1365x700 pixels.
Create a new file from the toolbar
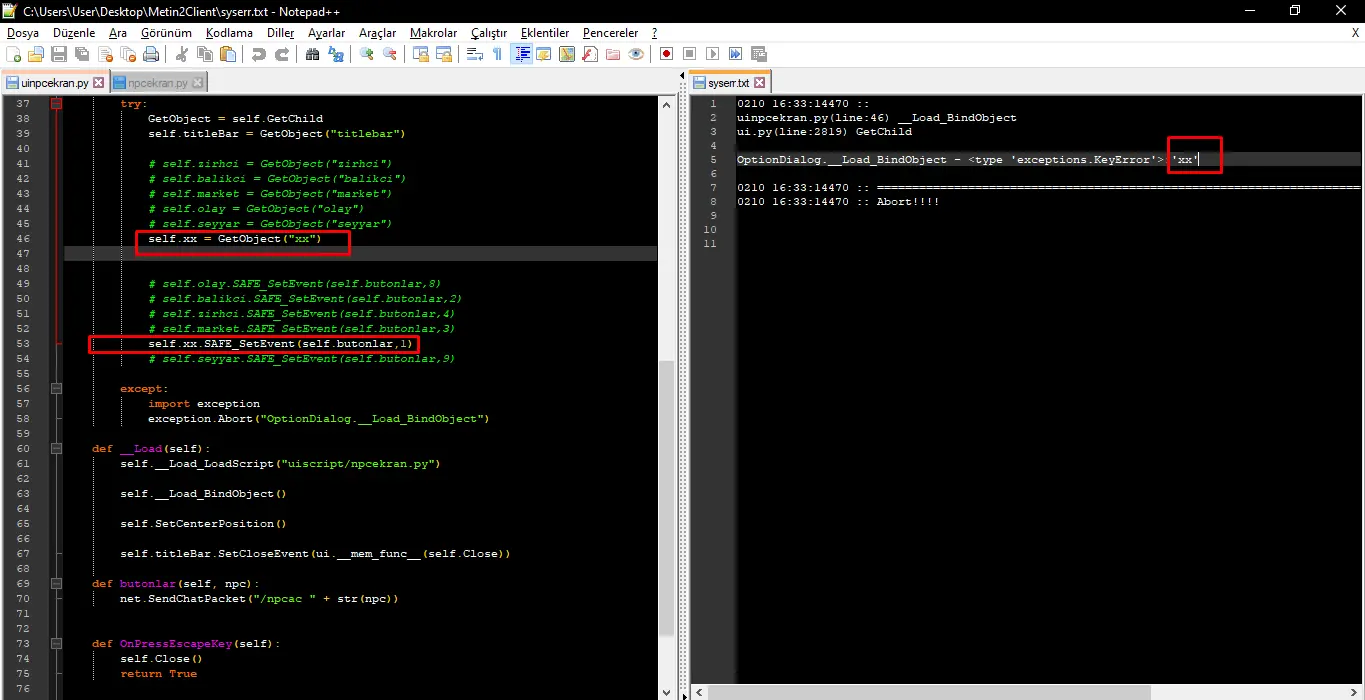(x=13, y=54)
